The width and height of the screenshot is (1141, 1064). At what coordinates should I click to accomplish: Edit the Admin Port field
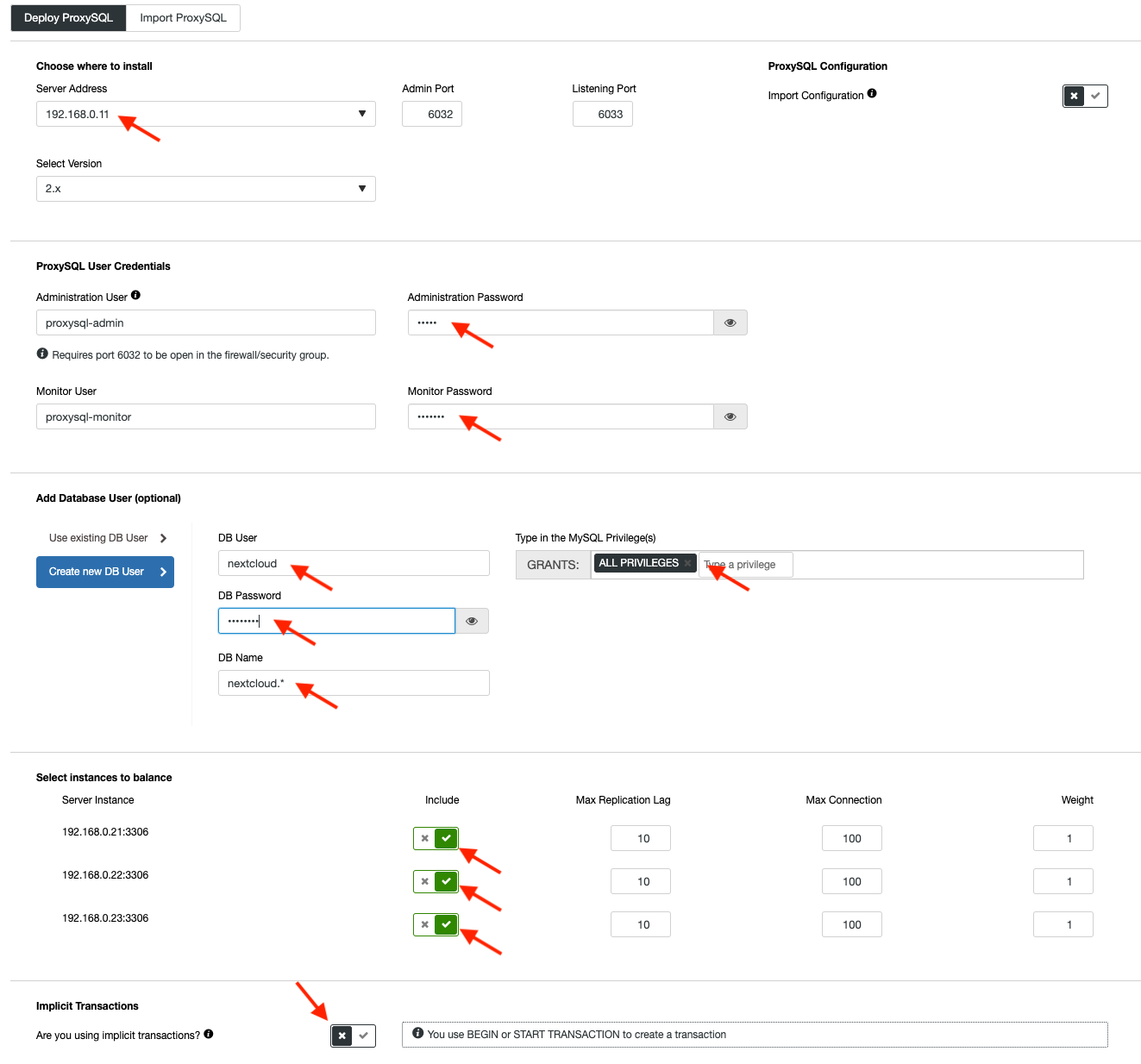pyautogui.click(x=432, y=114)
